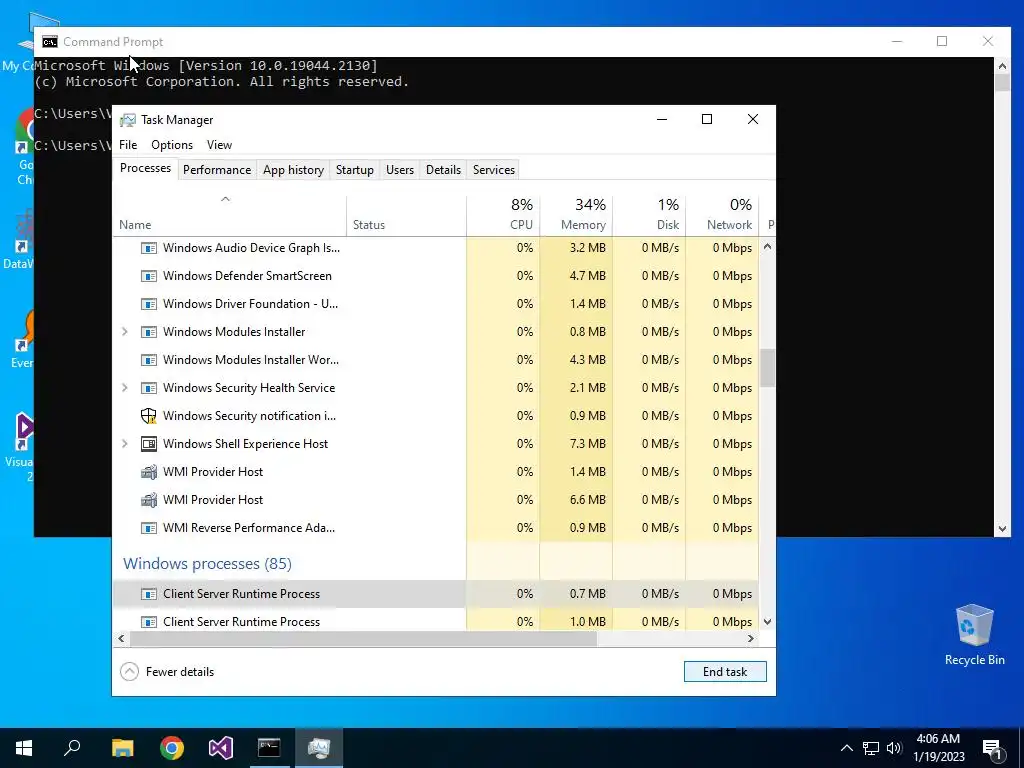The width and height of the screenshot is (1024, 768).
Task: Launch Google Chrome from the taskbar
Action: coord(172,748)
